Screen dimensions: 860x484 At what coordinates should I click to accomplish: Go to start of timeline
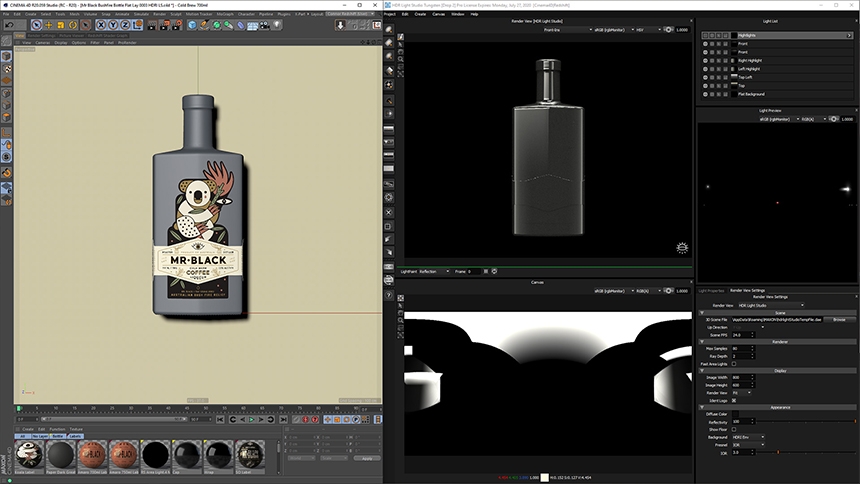coord(220,419)
